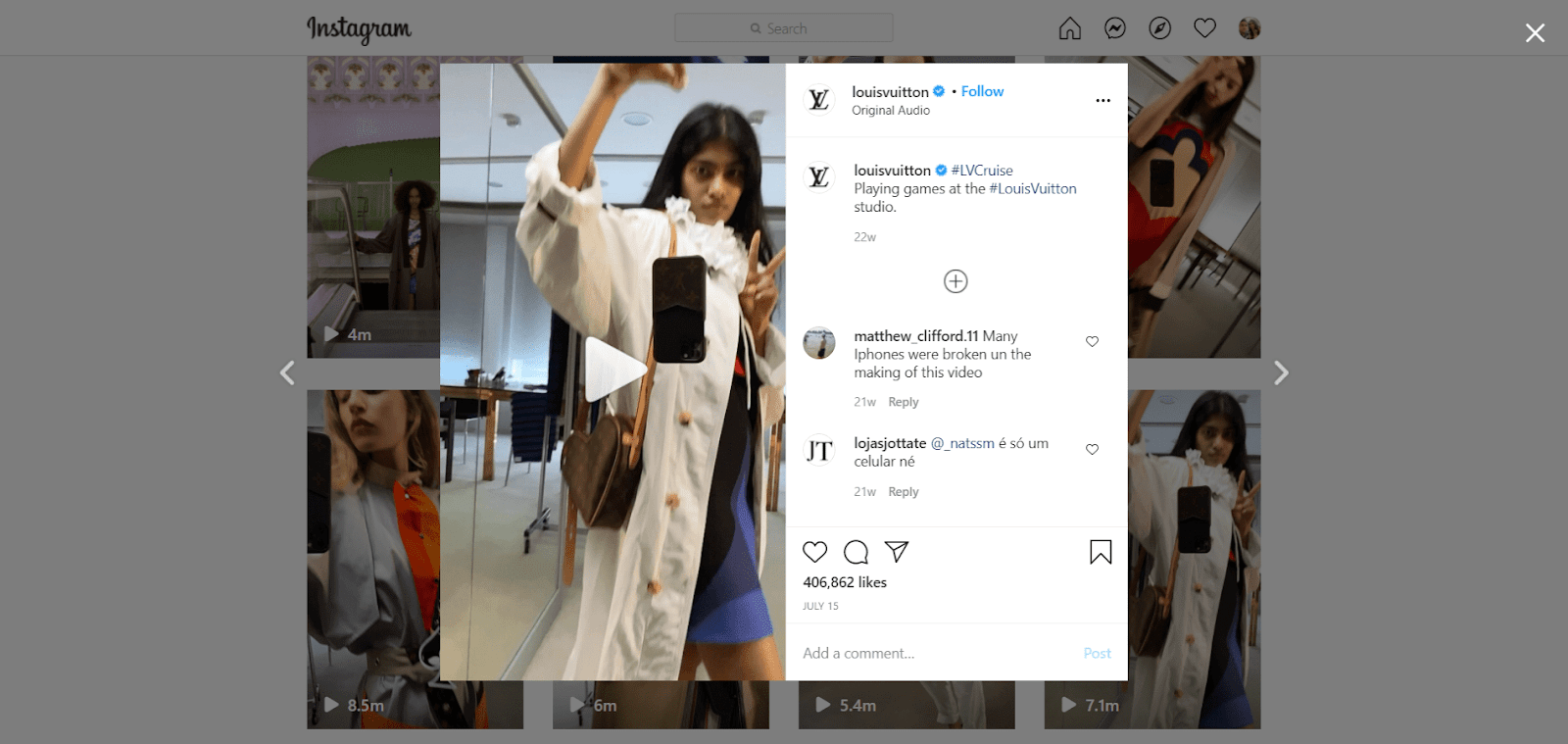The width and height of the screenshot is (1568, 744).
Task: Open the background video thumbnail with 8.5m views
Action: pos(373,559)
